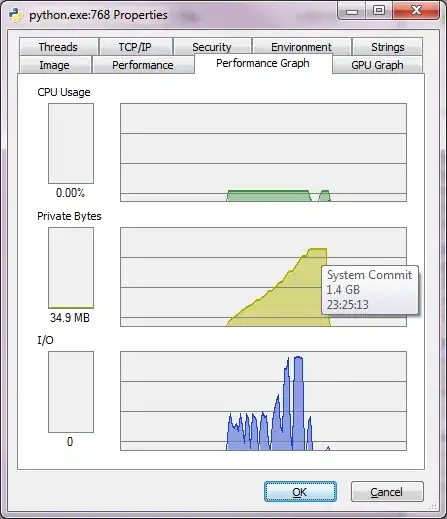Open the Threads tab
The width and height of the screenshot is (447, 519).
click(59, 47)
